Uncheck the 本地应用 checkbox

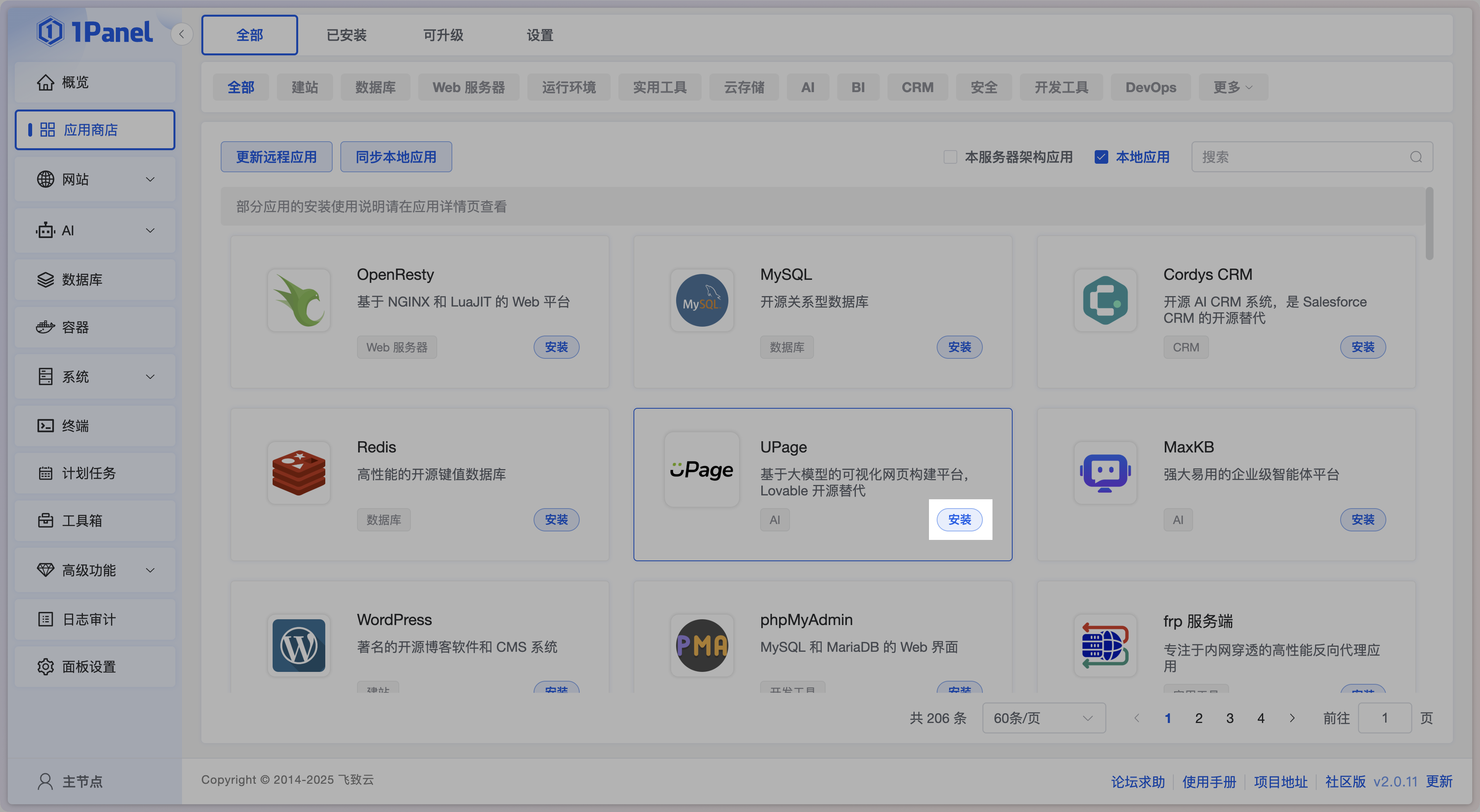pos(1101,157)
